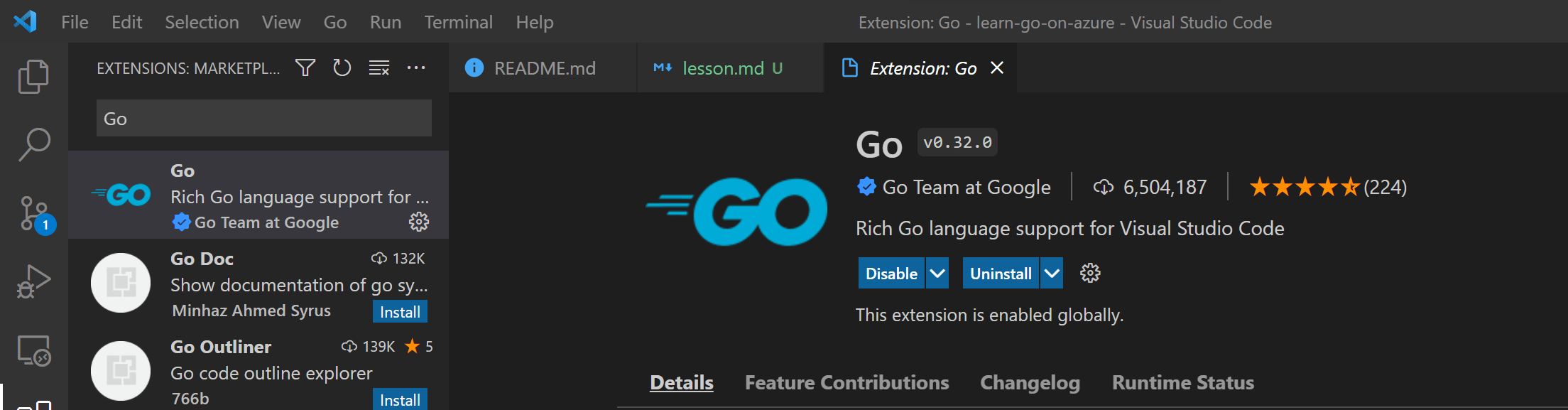Open the Remote Explorer view

coord(33,350)
